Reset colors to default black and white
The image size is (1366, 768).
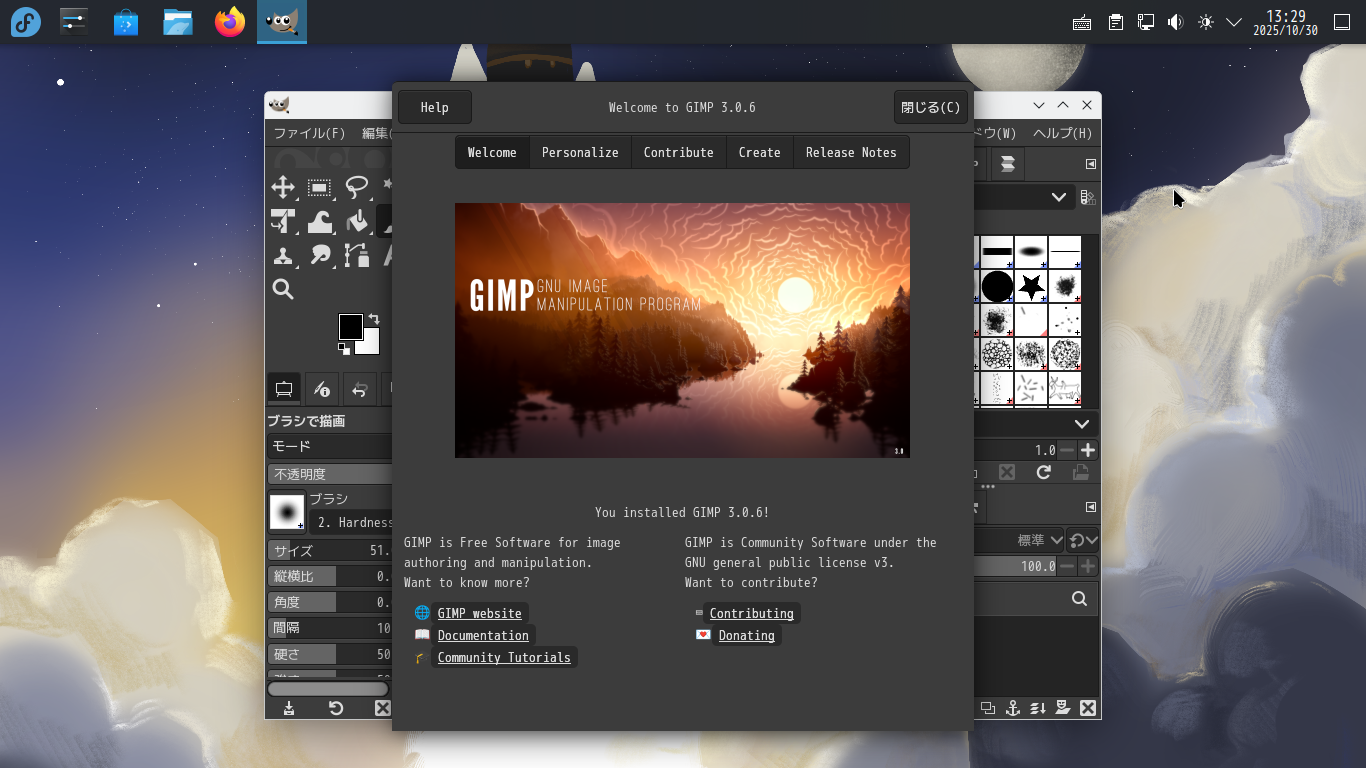pos(344,349)
